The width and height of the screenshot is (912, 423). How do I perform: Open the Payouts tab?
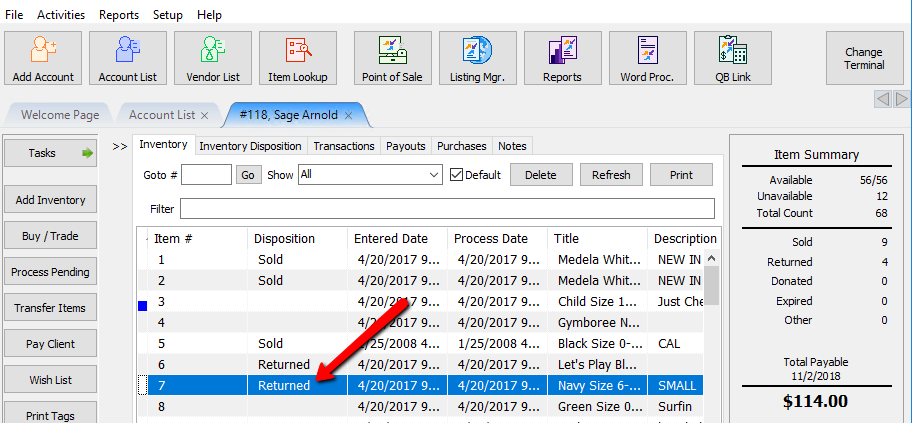point(406,146)
